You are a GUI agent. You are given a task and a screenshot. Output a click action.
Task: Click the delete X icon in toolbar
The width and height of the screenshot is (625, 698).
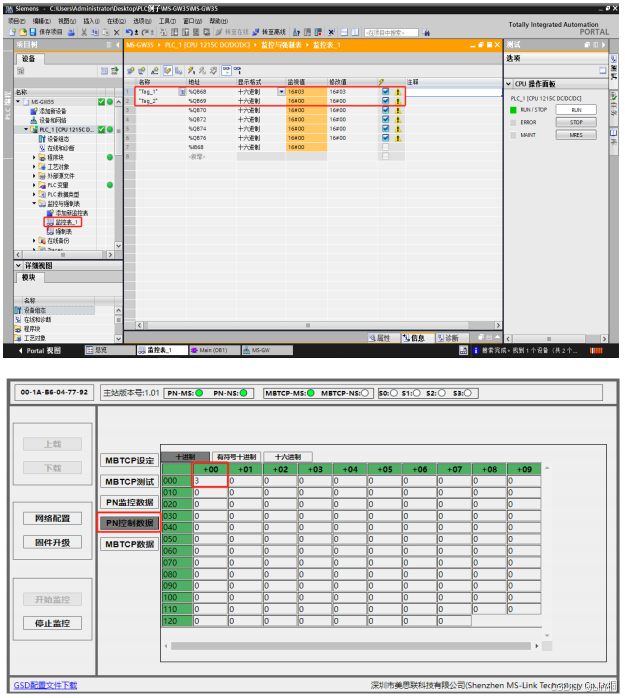(x=117, y=32)
